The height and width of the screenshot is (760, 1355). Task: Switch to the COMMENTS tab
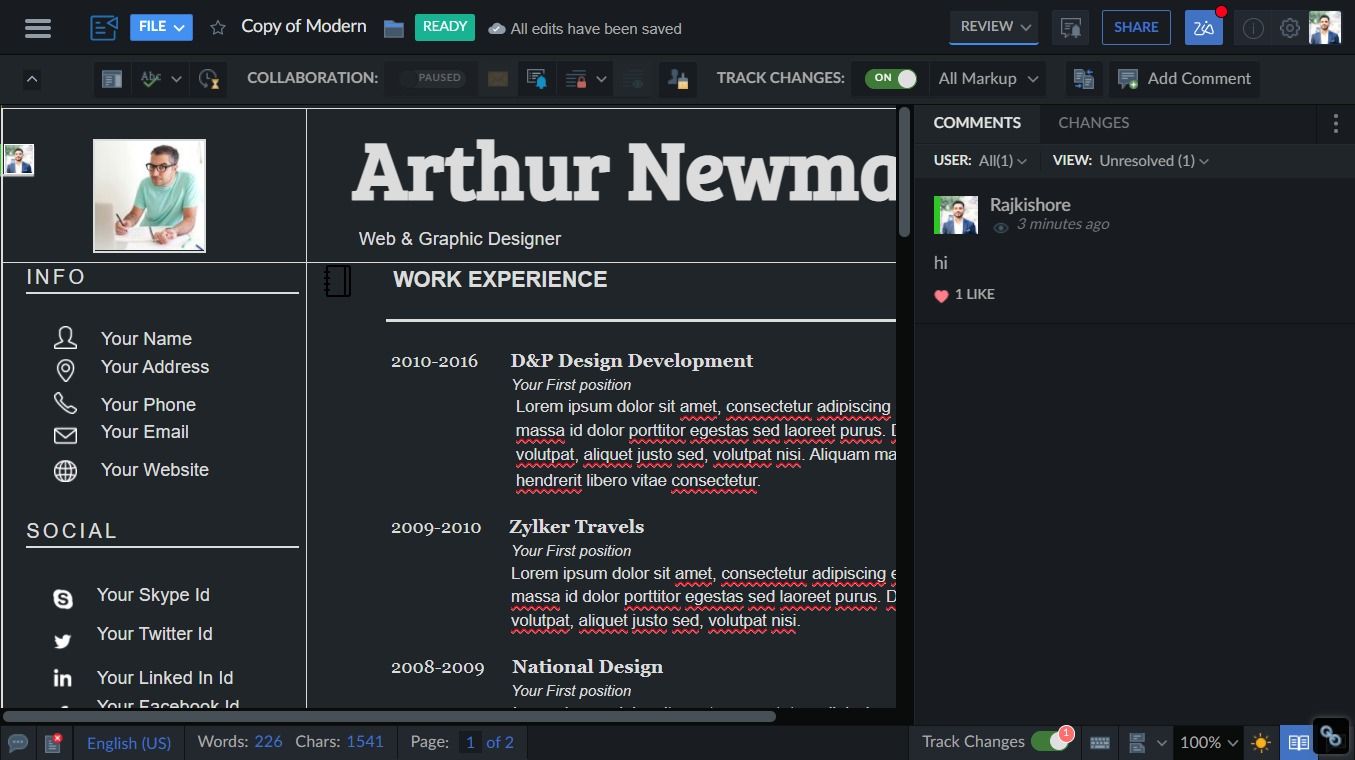977,122
